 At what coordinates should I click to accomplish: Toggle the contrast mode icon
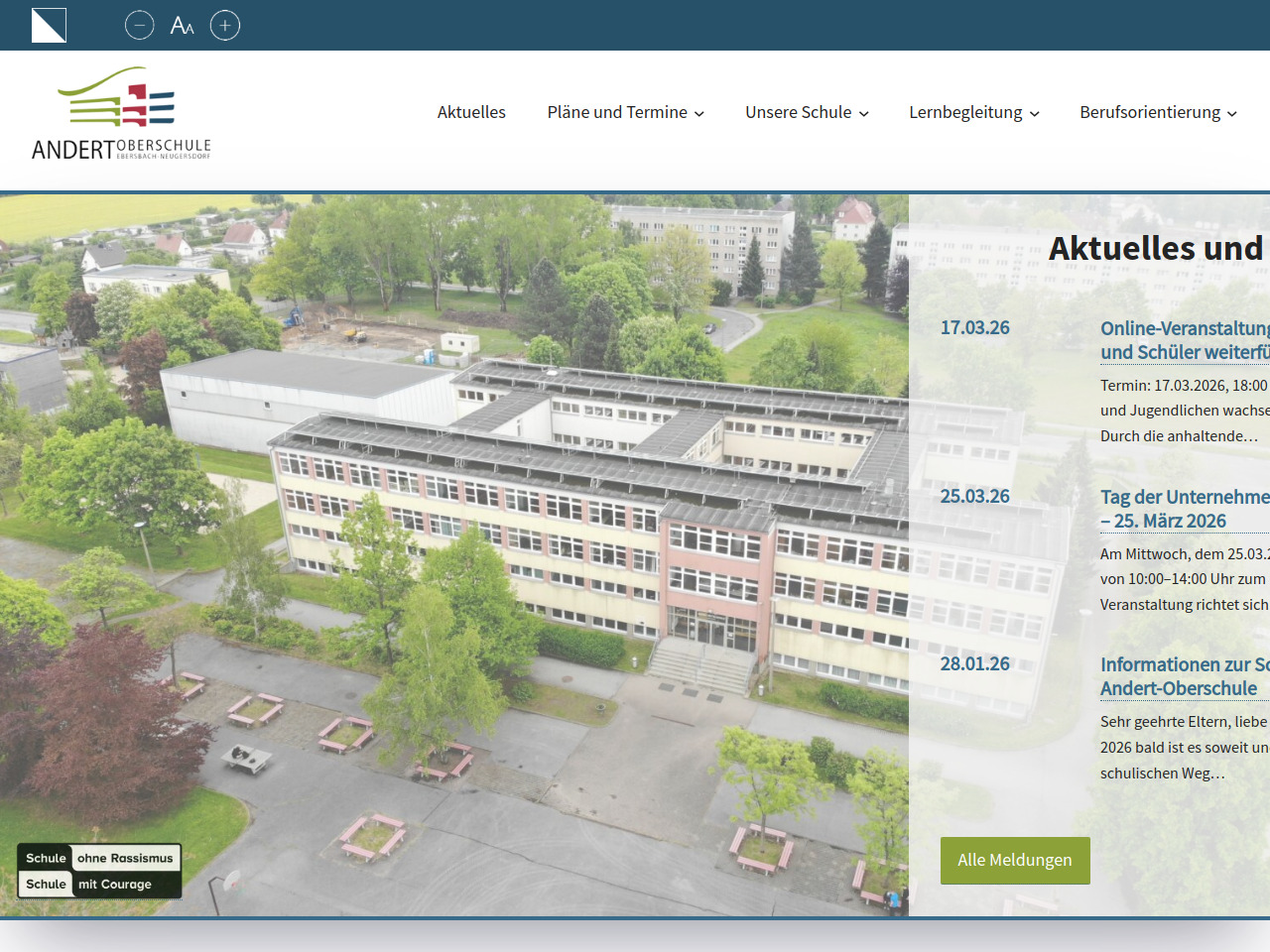click(x=49, y=26)
